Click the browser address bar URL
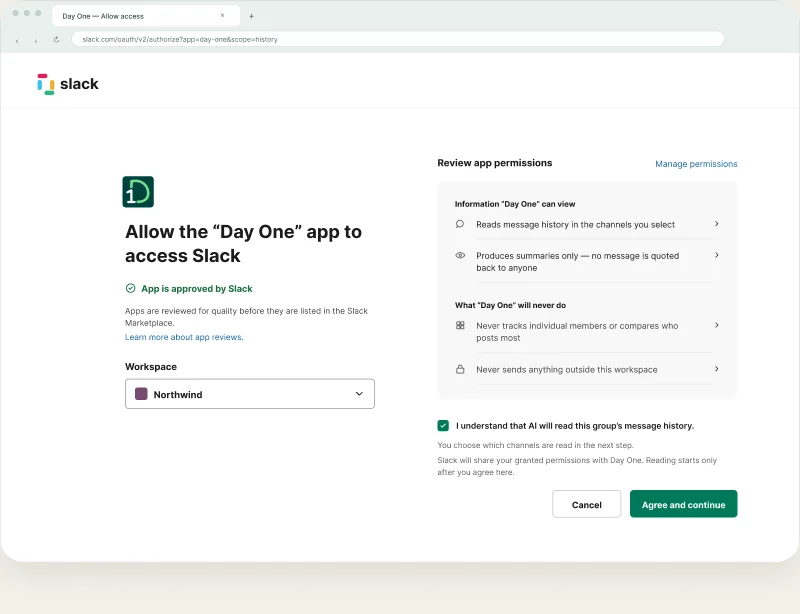Viewport: 800px width, 614px height. pyautogui.click(x=398, y=39)
